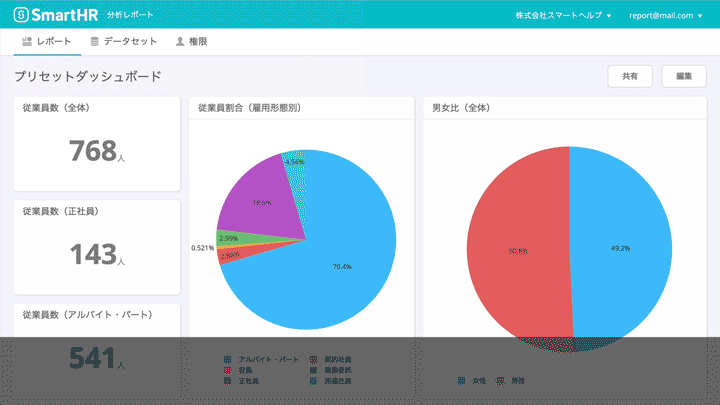Click the 編集 button
The height and width of the screenshot is (405, 720).
point(684,76)
